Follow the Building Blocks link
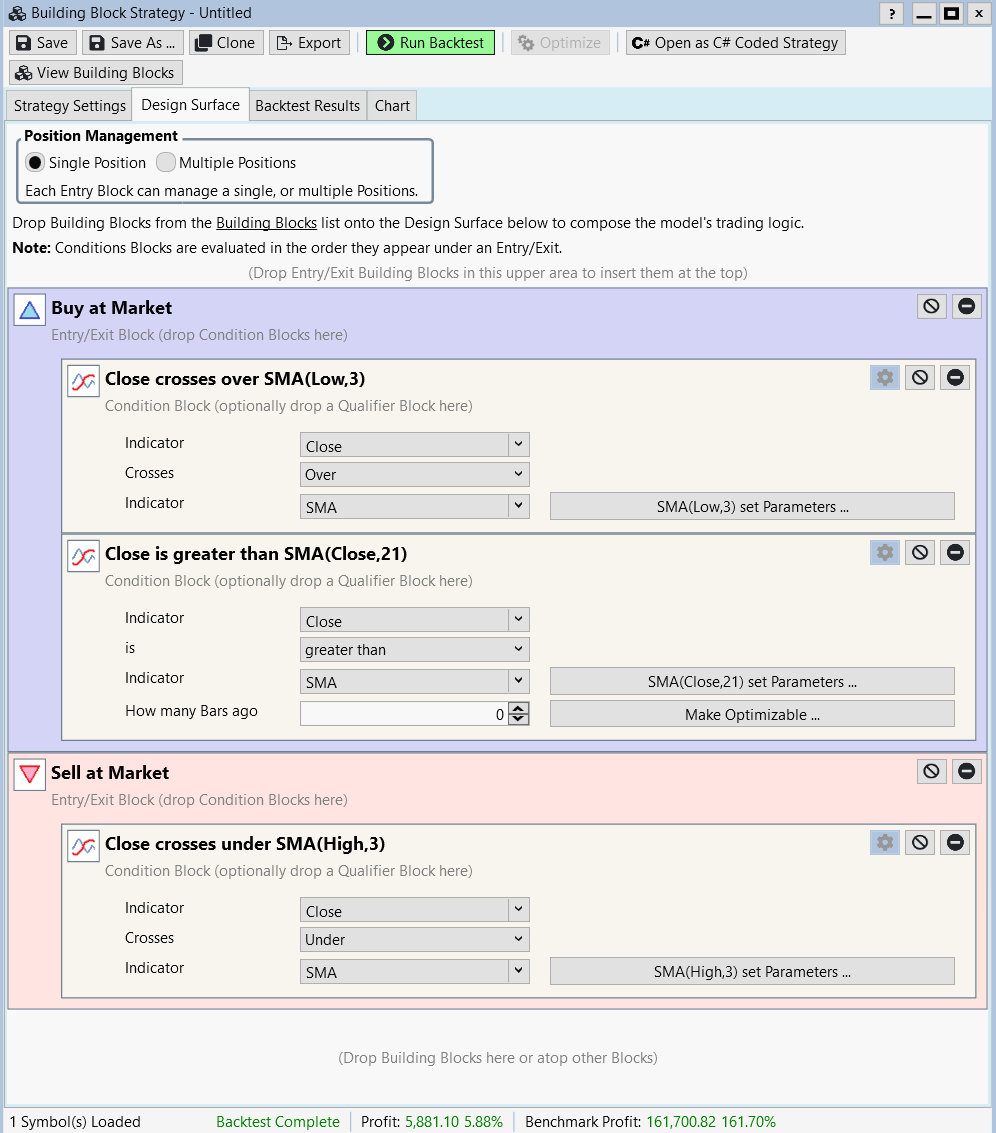This screenshot has width=996, height=1133. tap(266, 223)
